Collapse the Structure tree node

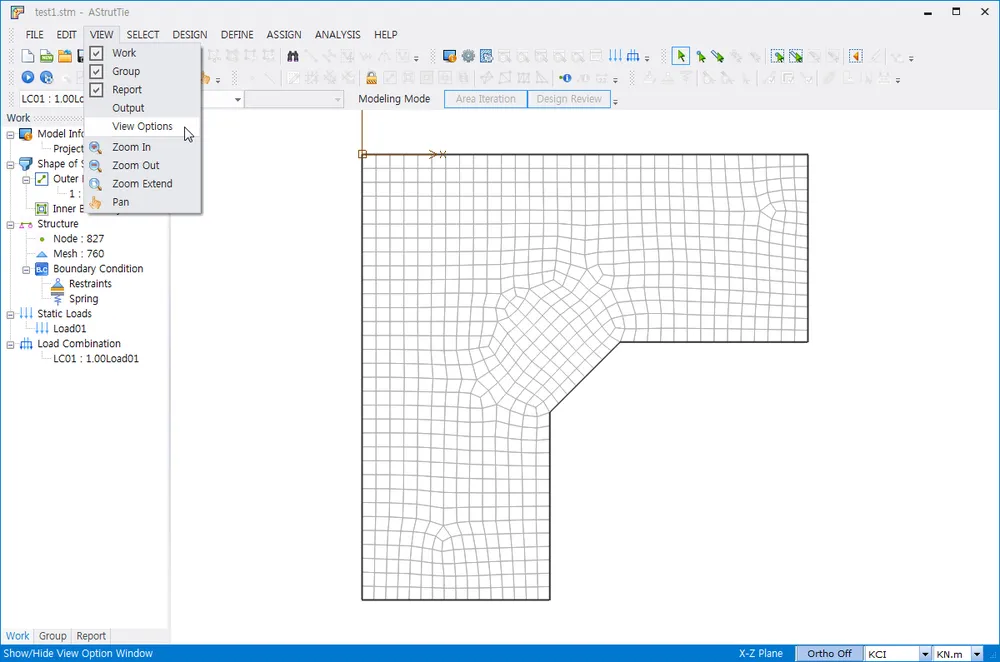10,224
